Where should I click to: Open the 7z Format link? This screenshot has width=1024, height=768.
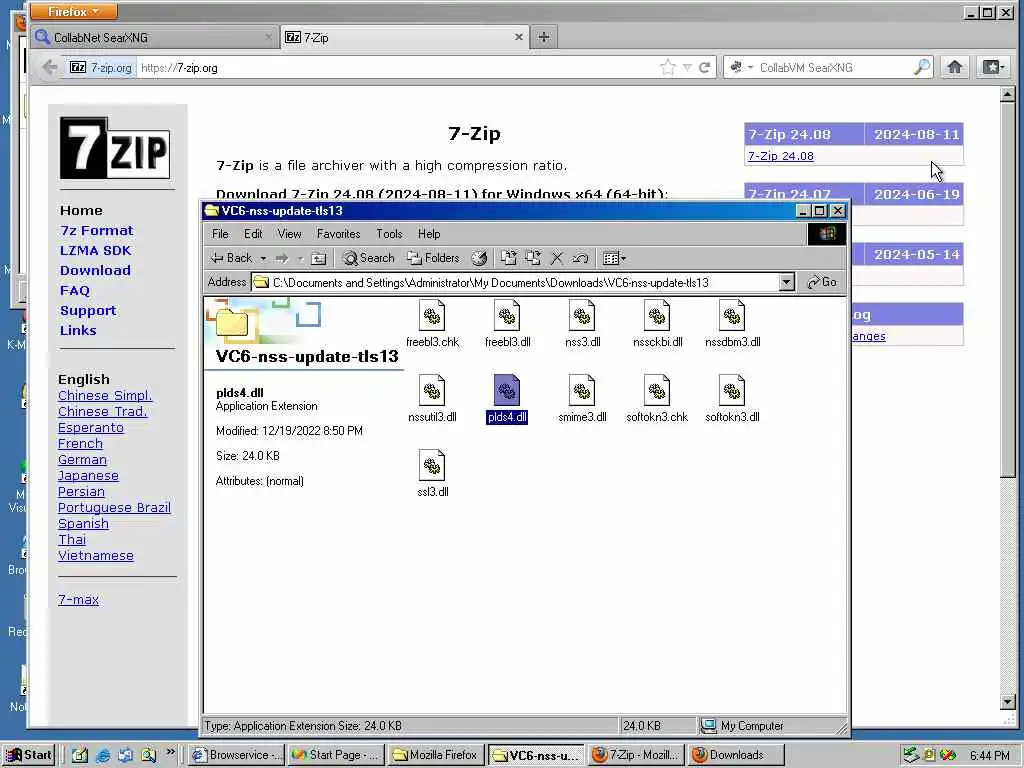click(x=97, y=231)
